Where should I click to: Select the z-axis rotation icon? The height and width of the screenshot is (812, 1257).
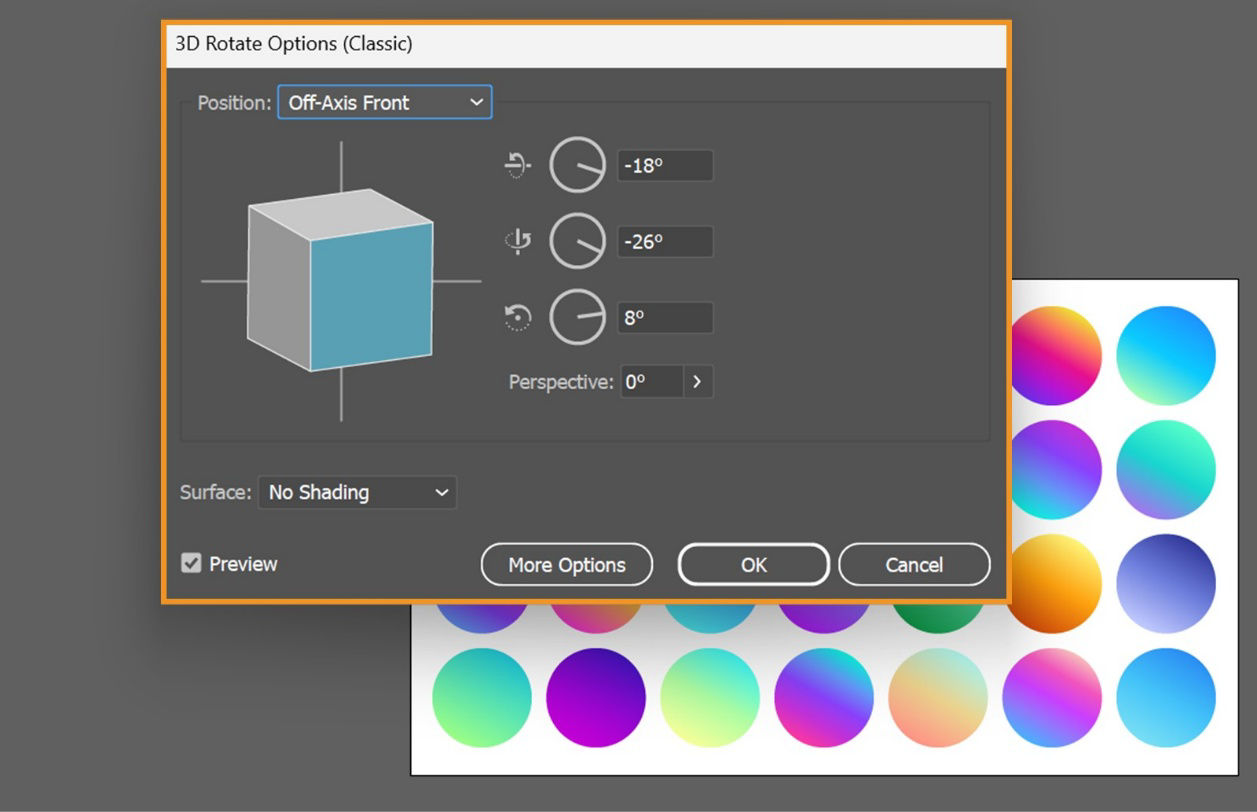click(517, 317)
